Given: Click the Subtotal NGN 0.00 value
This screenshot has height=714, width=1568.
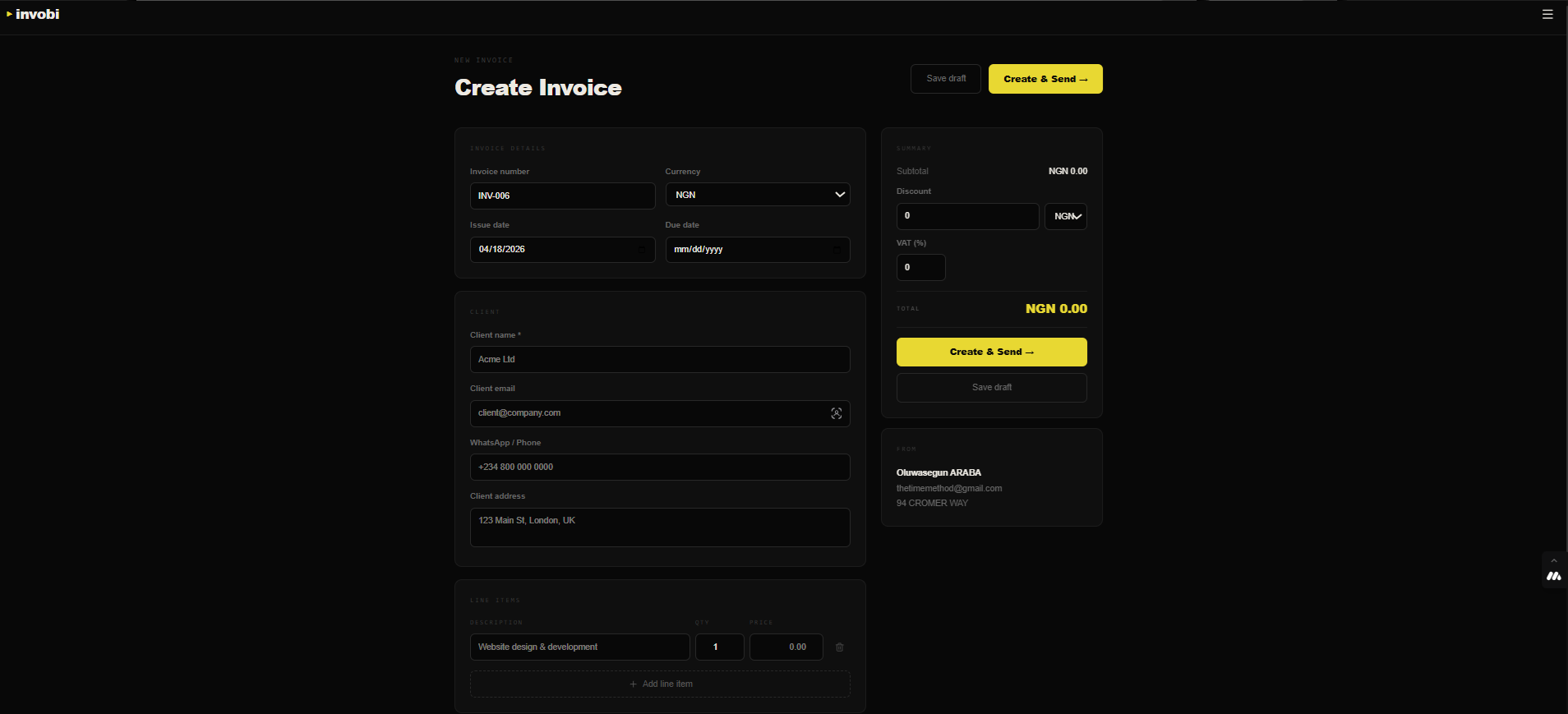Looking at the screenshot, I should tap(1068, 171).
